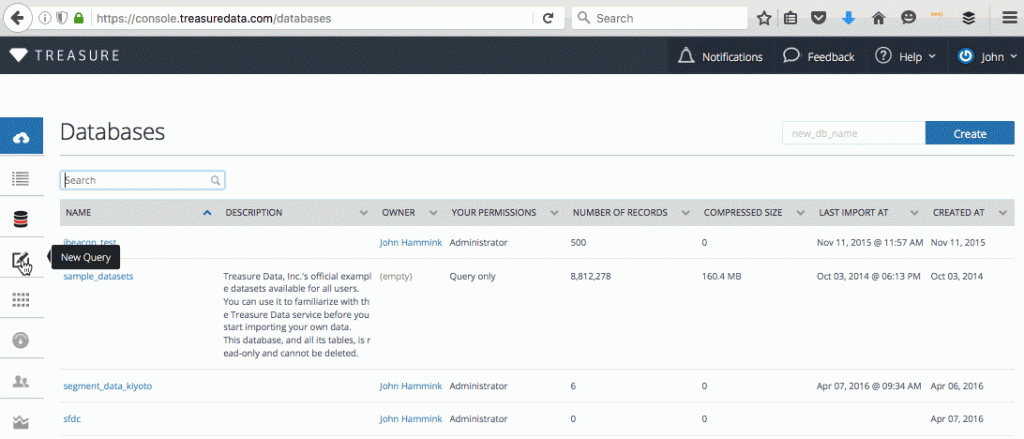Click the '160.4 MB' compressed size cell
The image size is (1024, 439).
pos(722,276)
